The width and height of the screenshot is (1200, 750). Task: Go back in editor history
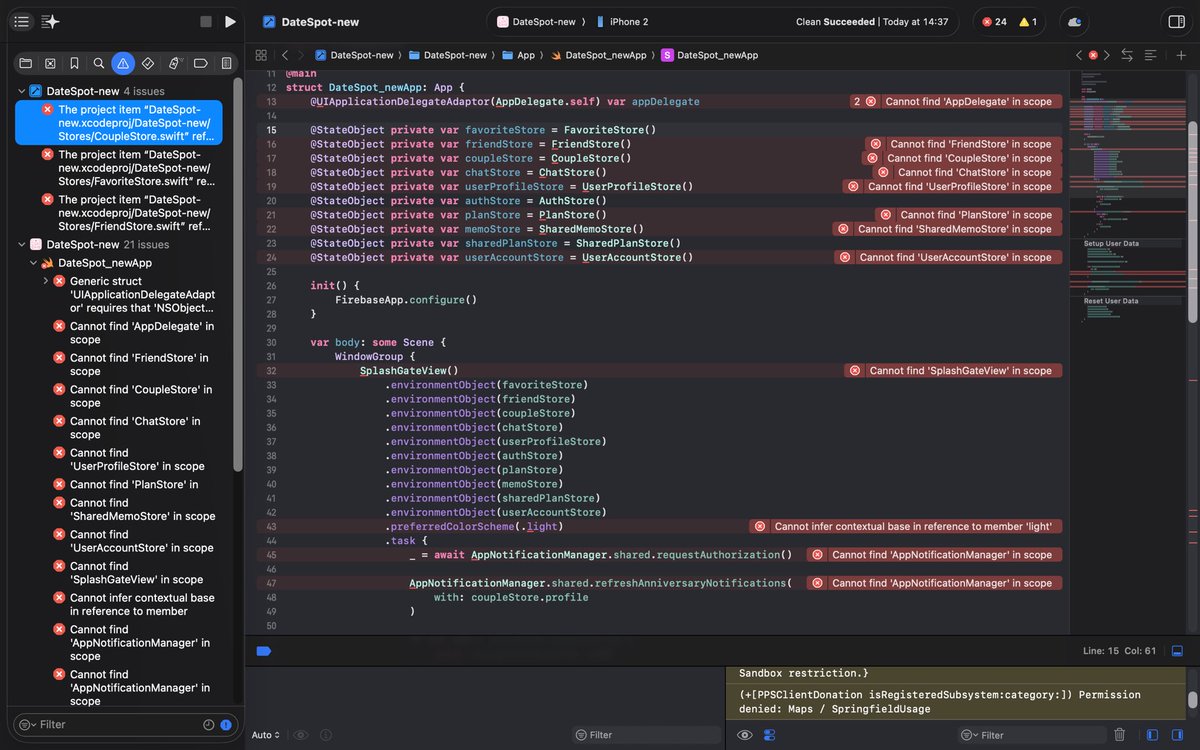click(285, 55)
